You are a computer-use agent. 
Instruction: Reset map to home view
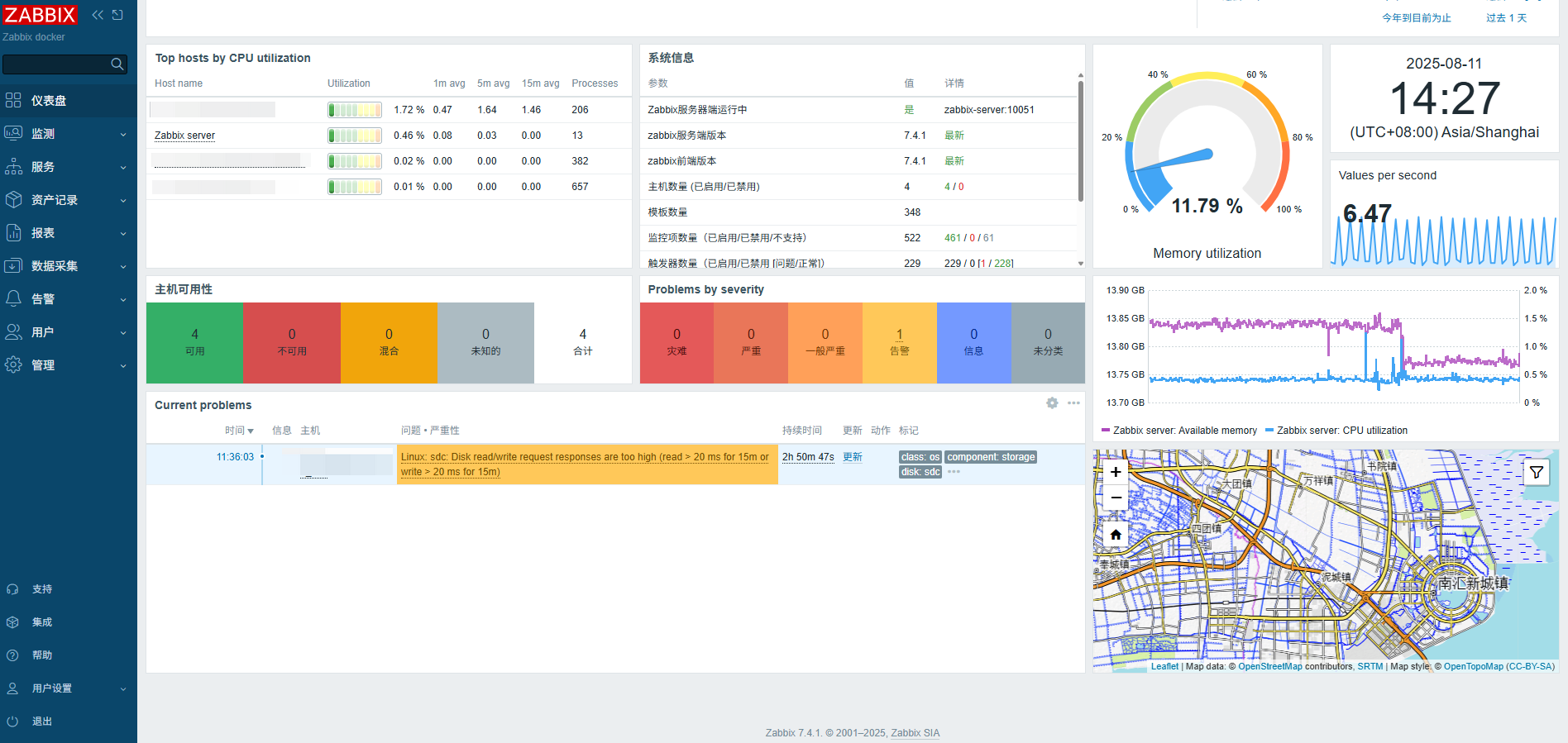click(x=1116, y=535)
